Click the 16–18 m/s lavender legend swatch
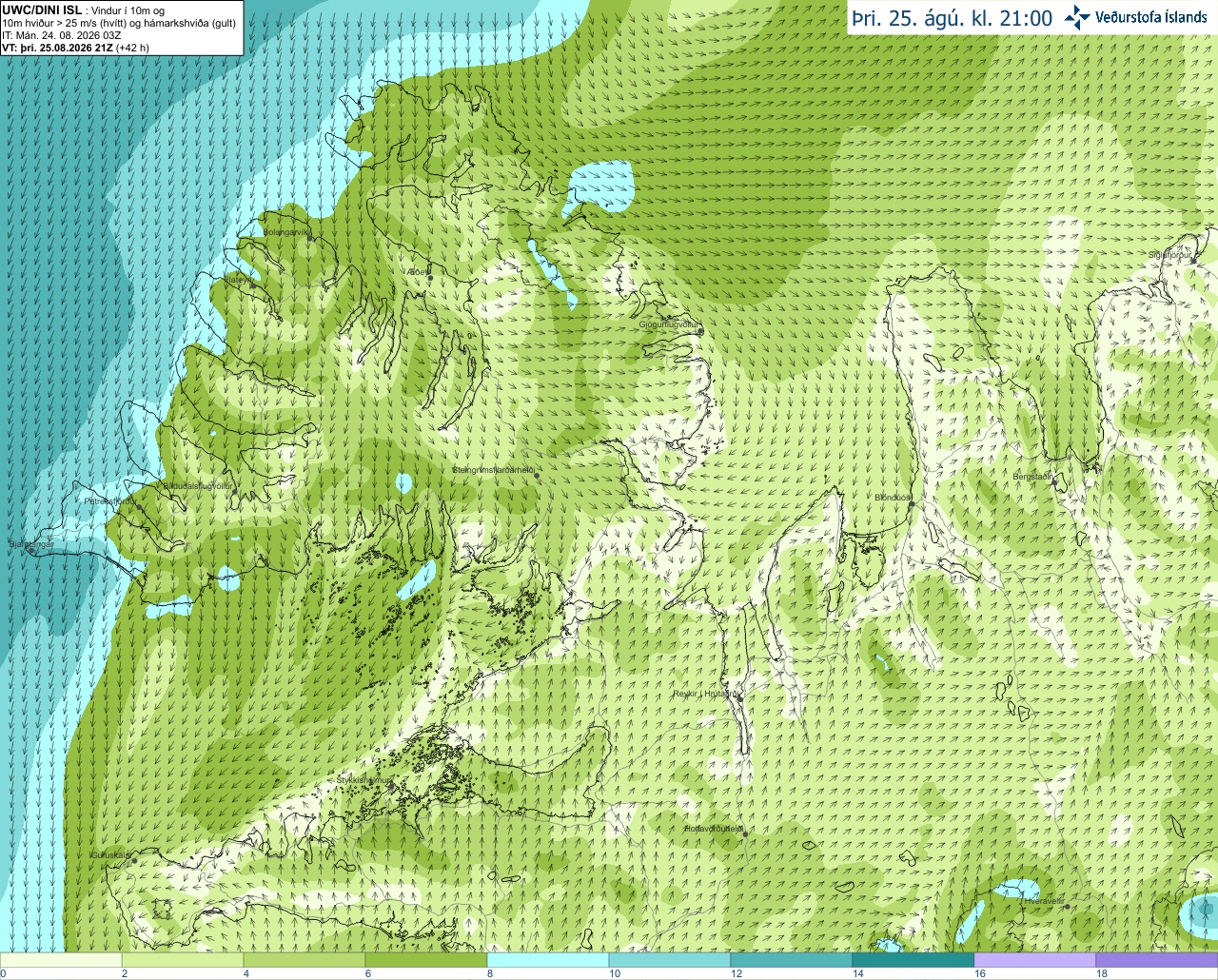1218x980 pixels. coord(1034,960)
